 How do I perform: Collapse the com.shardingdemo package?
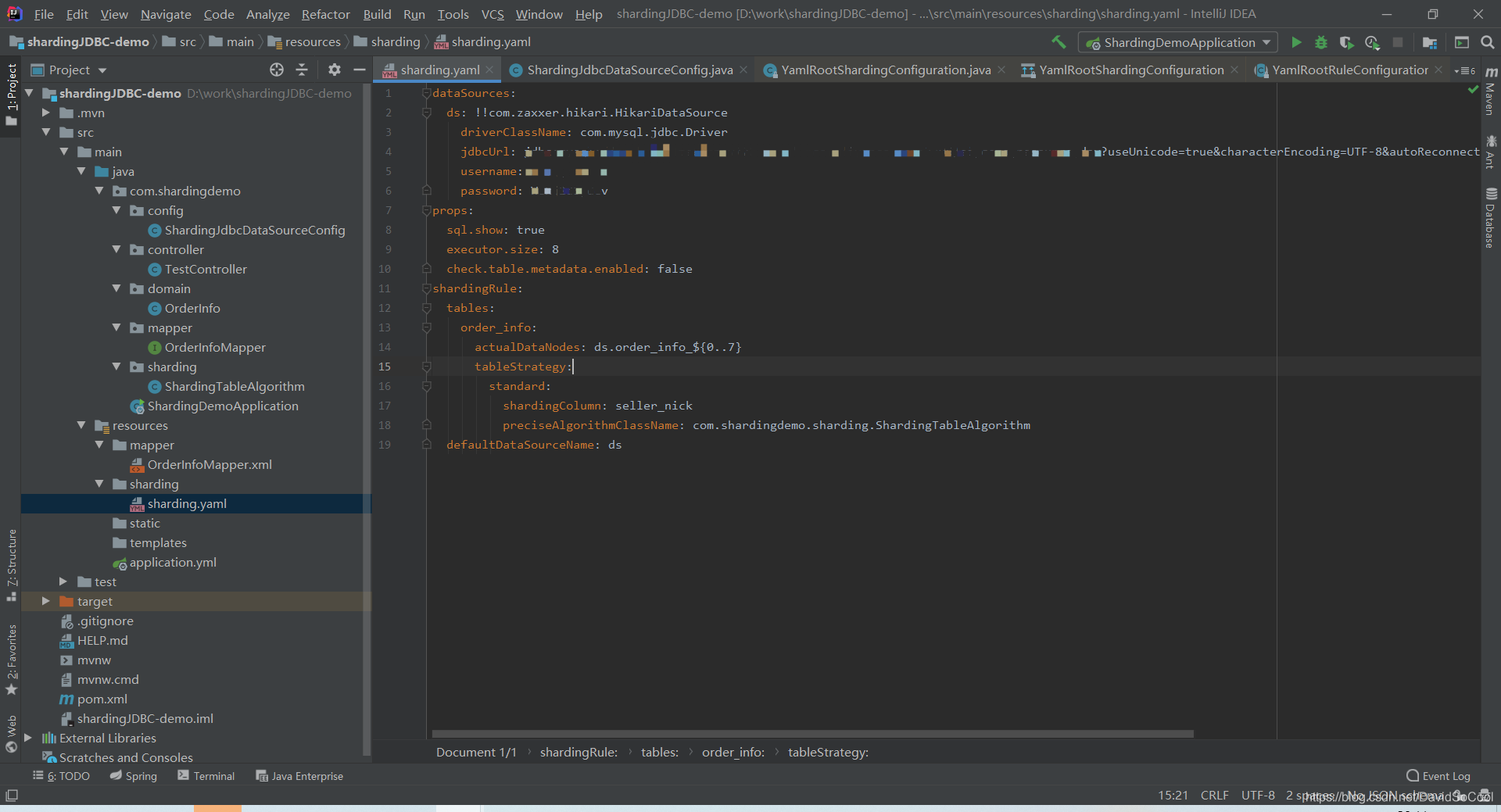(x=99, y=191)
